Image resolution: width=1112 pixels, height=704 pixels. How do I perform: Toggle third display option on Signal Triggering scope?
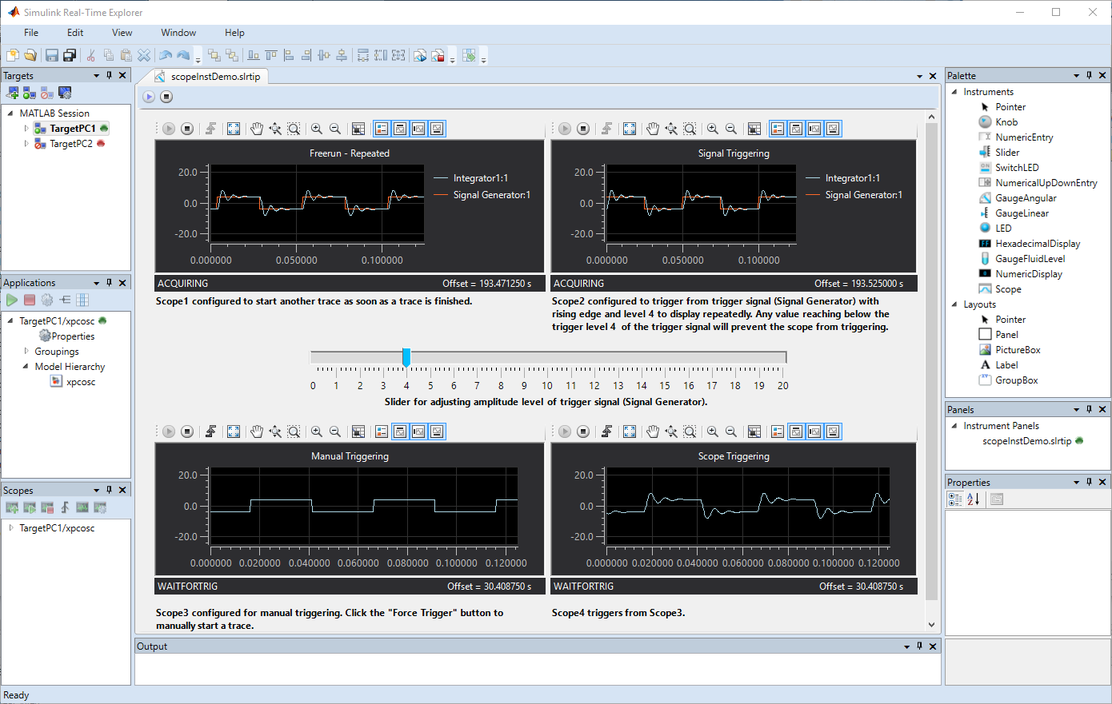click(814, 128)
